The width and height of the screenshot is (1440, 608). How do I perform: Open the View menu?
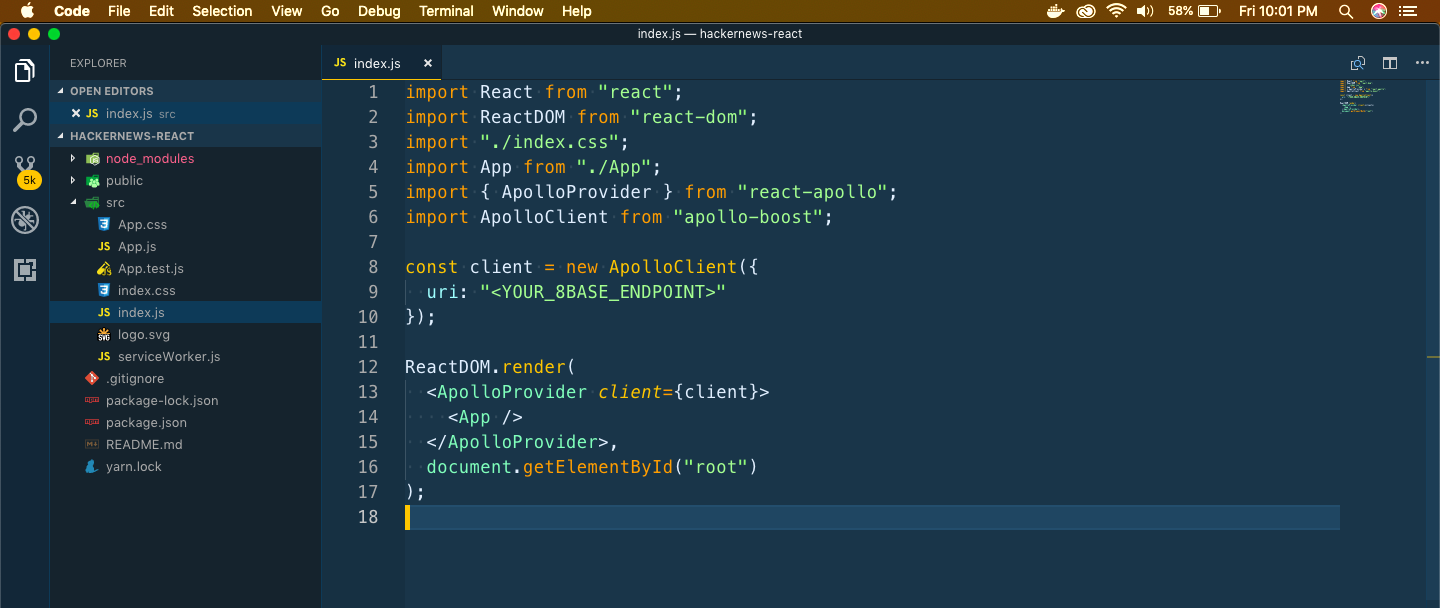[287, 11]
